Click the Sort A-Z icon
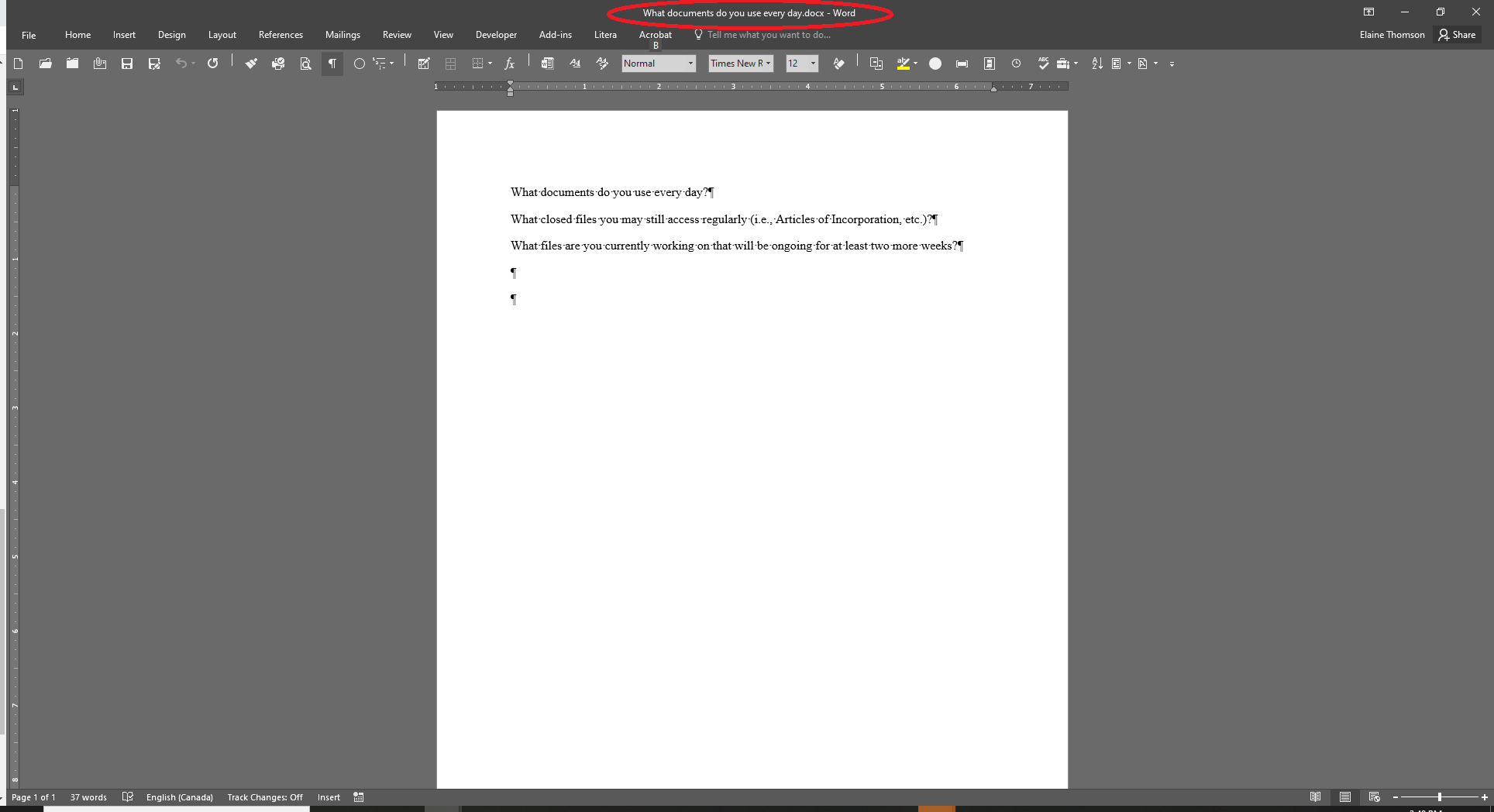This screenshot has width=1494, height=812. (x=1096, y=64)
